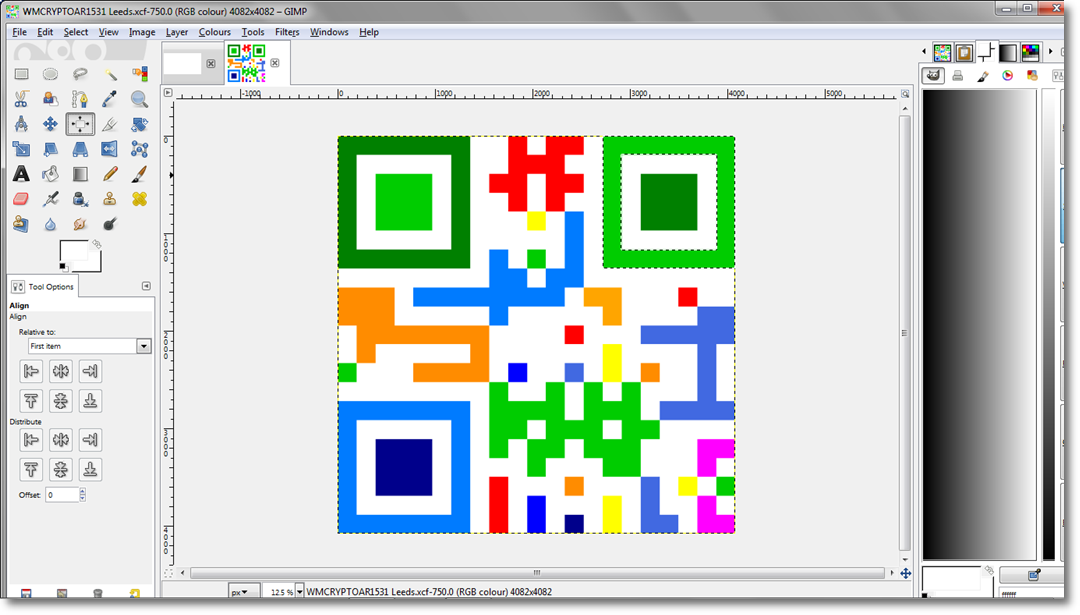Choose the Free Select lasso tool
The width and height of the screenshot is (1080, 615).
[x=80, y=74]
